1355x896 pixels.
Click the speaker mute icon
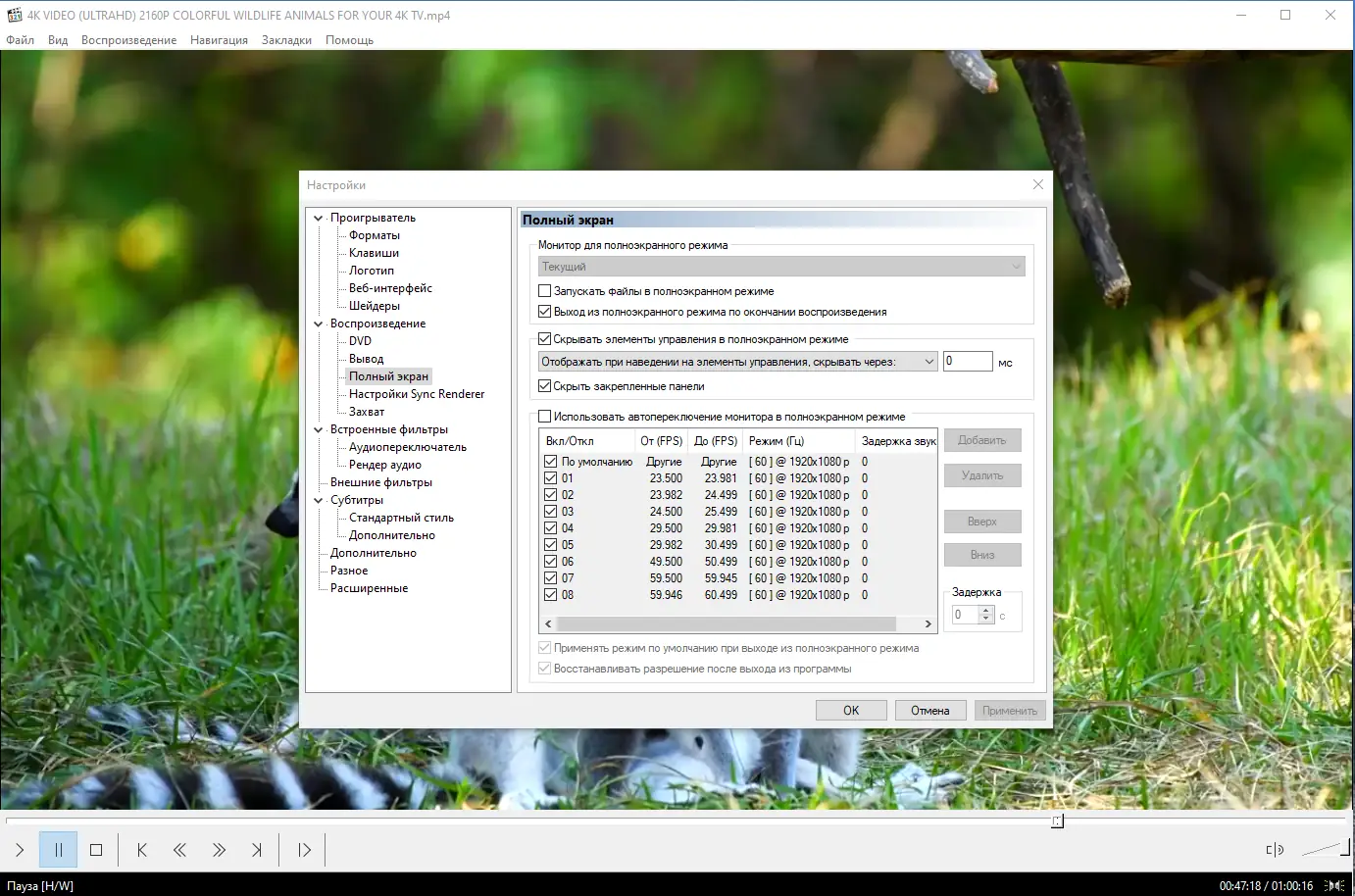[x=1275, y=850]
